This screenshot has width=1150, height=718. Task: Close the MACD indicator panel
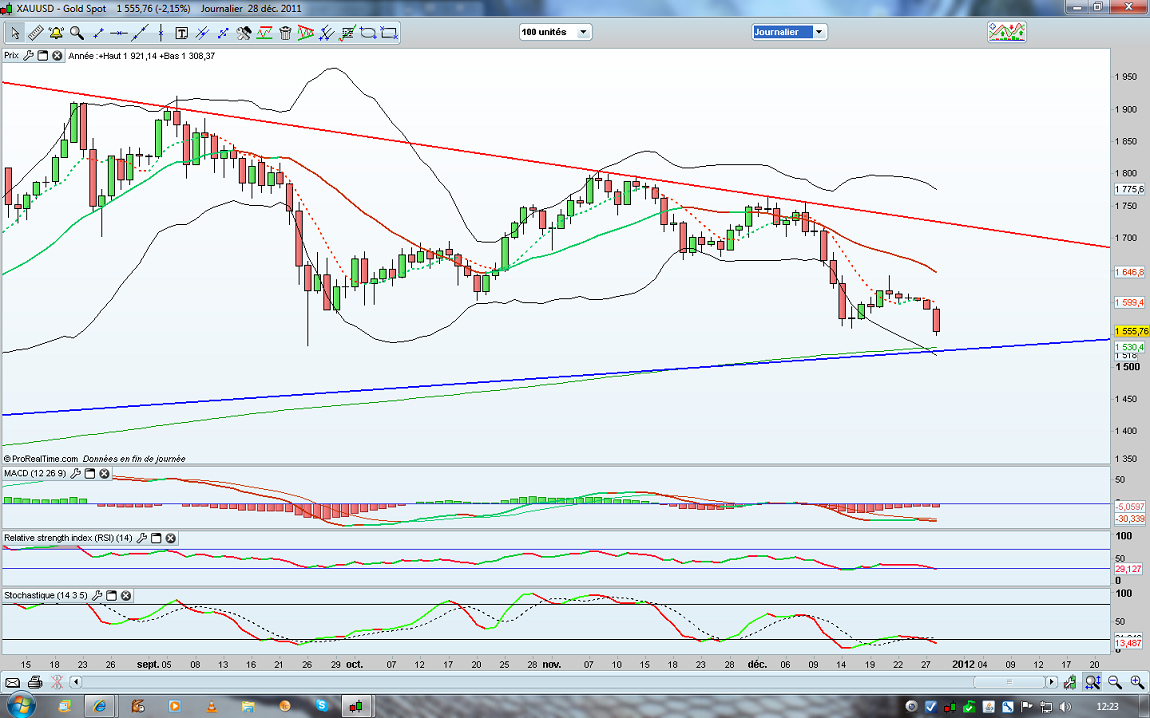tap(104, 474)
